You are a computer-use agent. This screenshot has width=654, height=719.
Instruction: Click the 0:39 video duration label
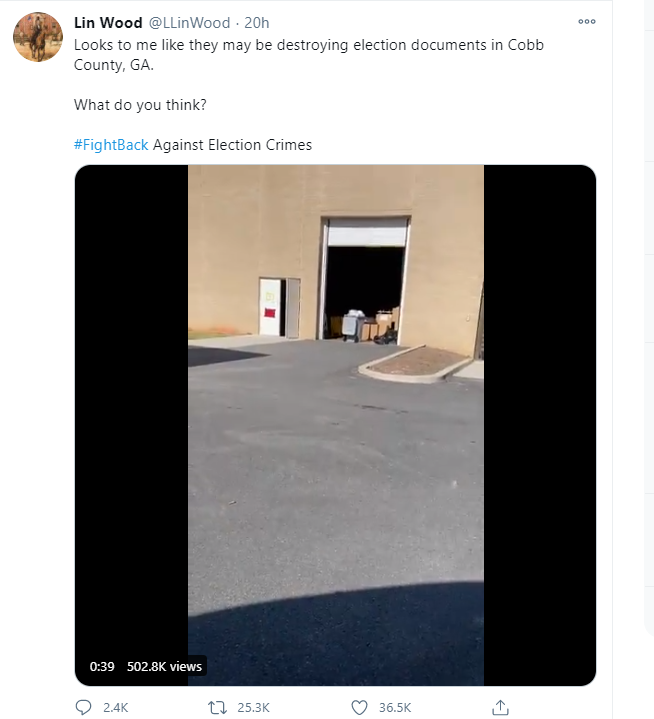pos(102,666)
